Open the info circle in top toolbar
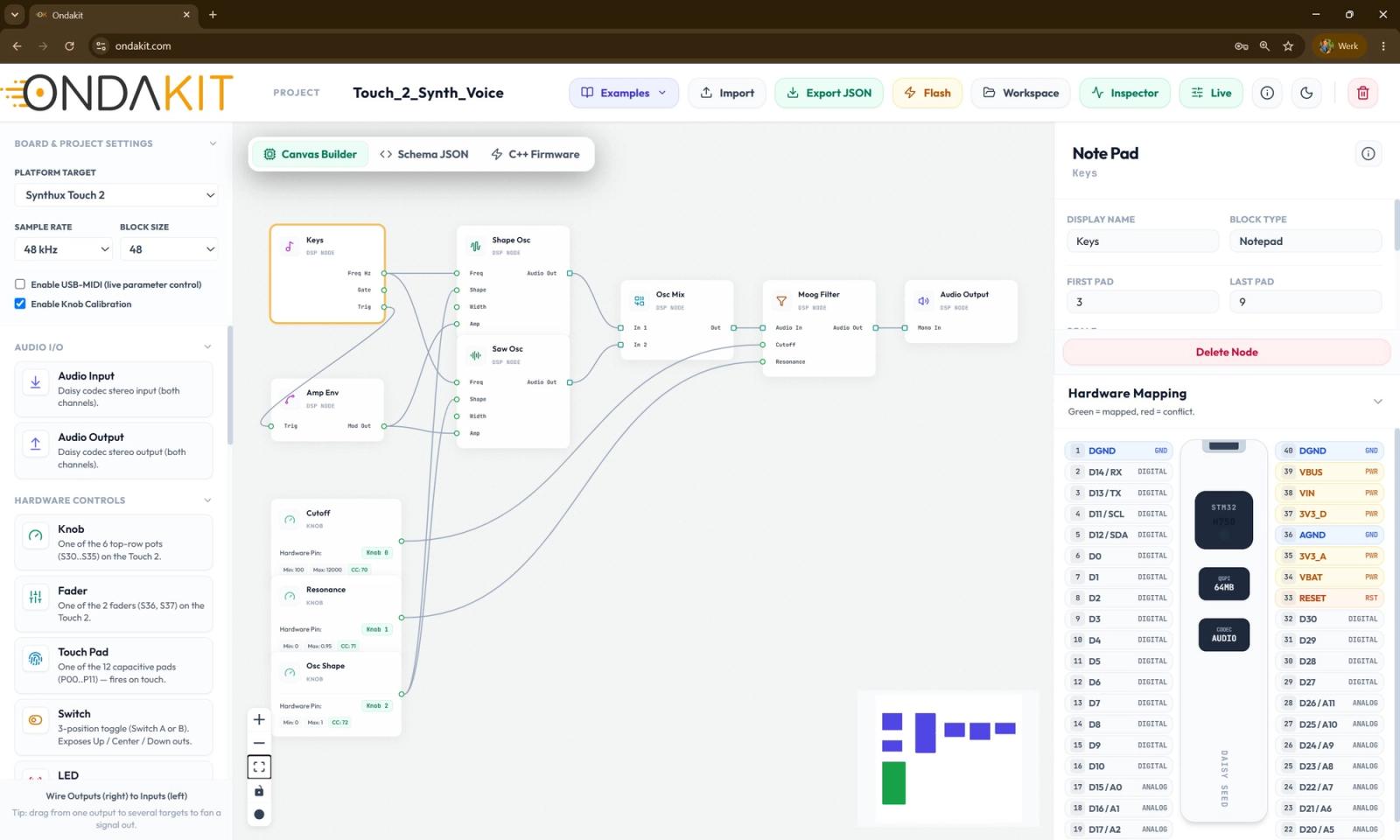 (x=1267, y=93)
